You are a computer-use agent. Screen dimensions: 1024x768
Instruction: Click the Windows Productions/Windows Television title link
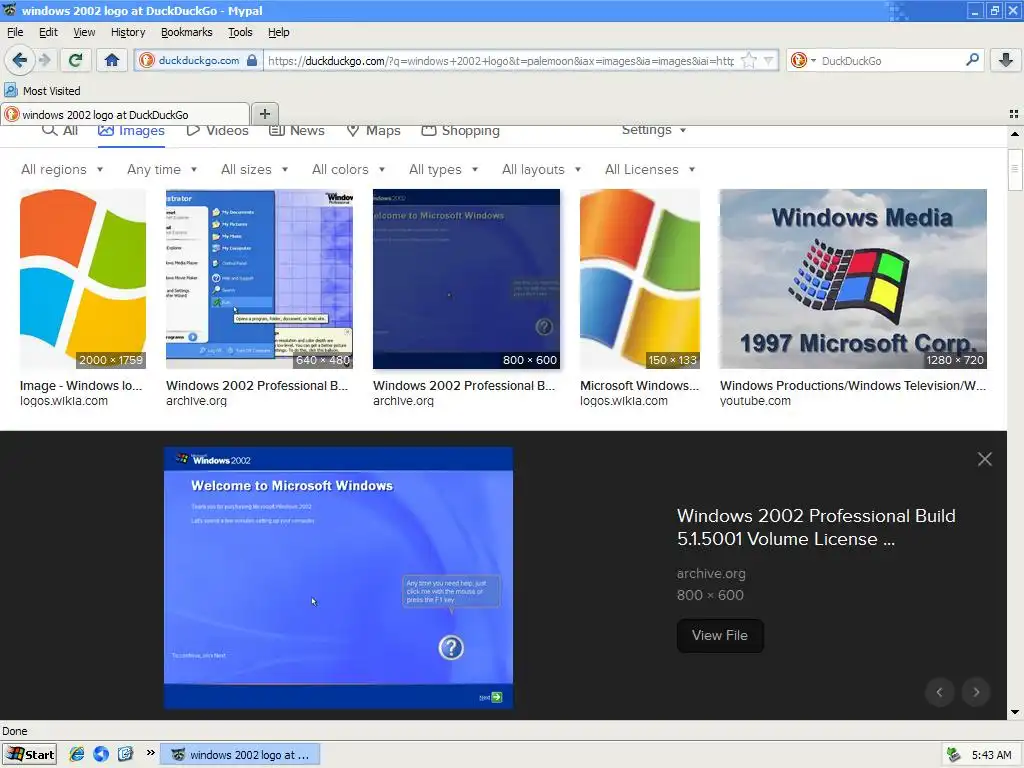[853, 385]
